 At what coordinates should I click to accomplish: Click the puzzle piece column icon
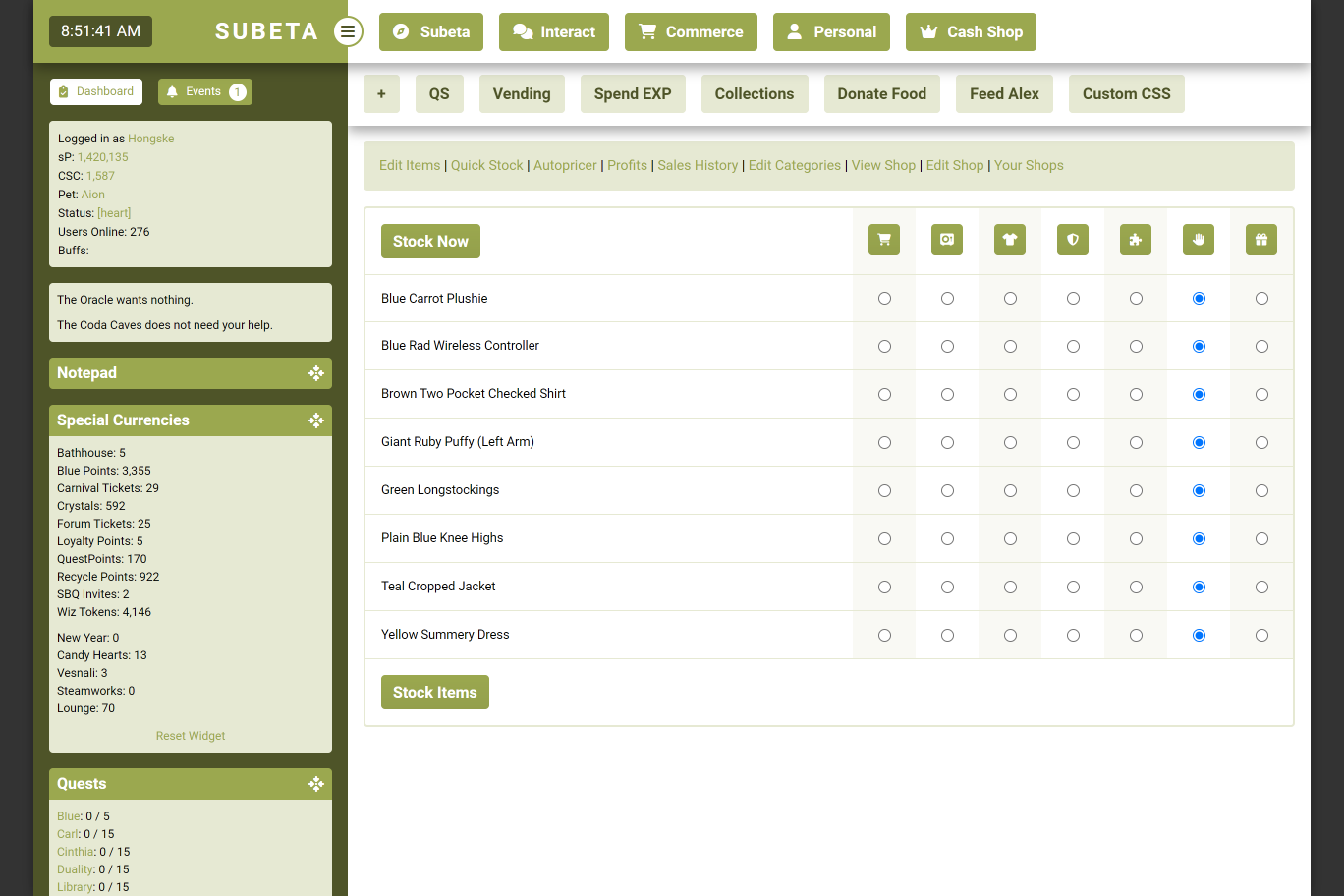[1136, 240]
